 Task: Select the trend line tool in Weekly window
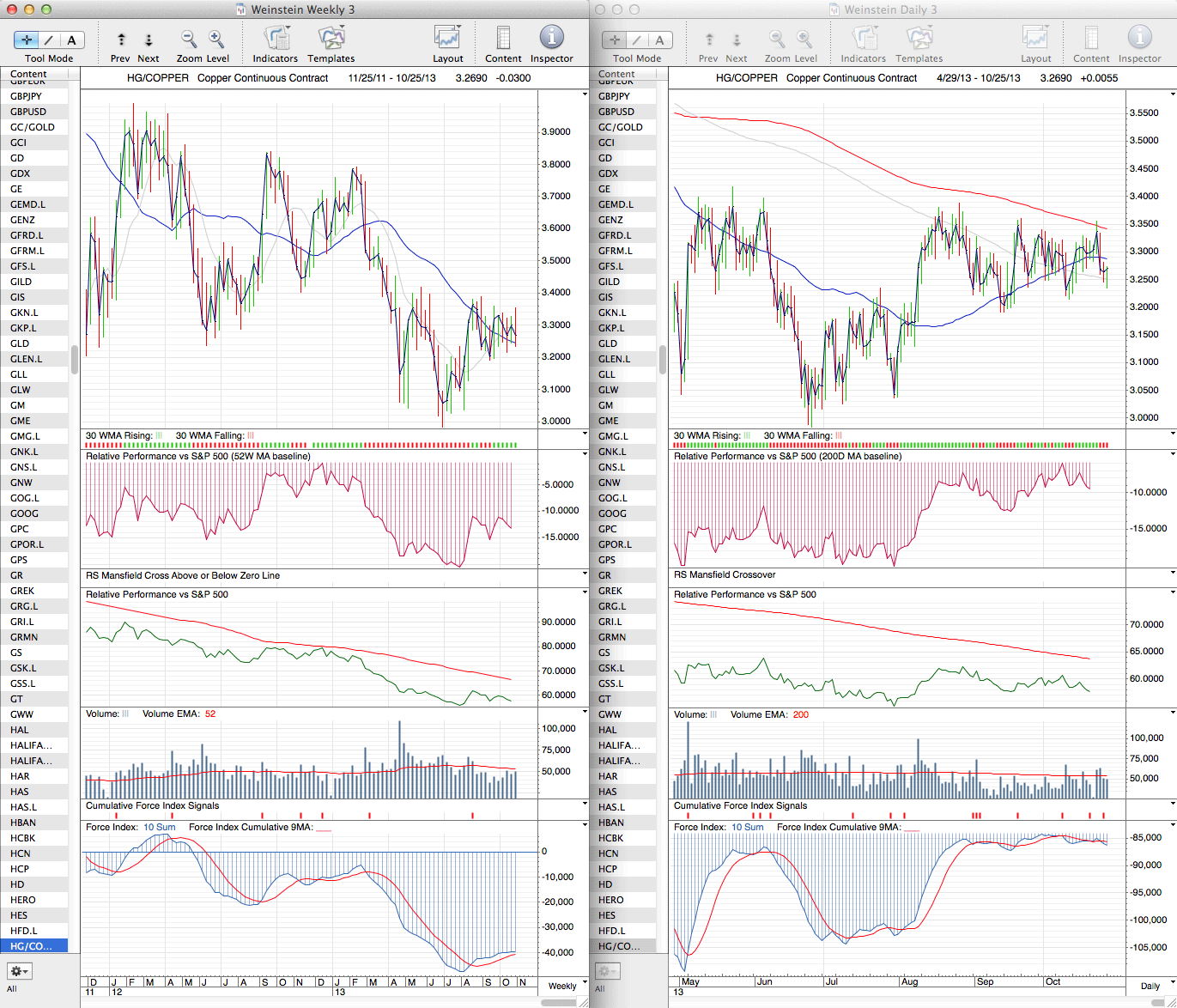pos(49,40)
